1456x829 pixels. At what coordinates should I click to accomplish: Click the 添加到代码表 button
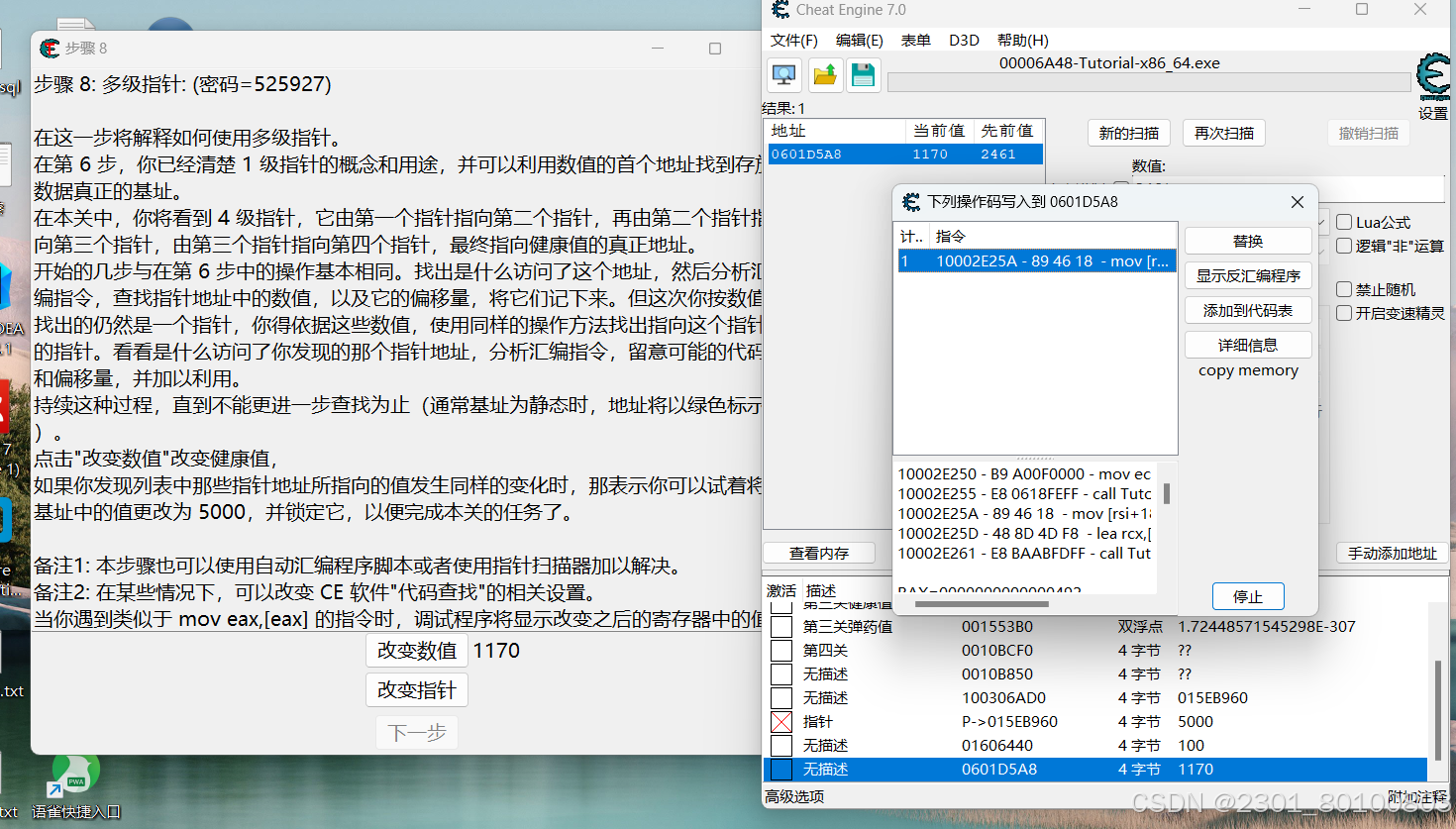1248,310
